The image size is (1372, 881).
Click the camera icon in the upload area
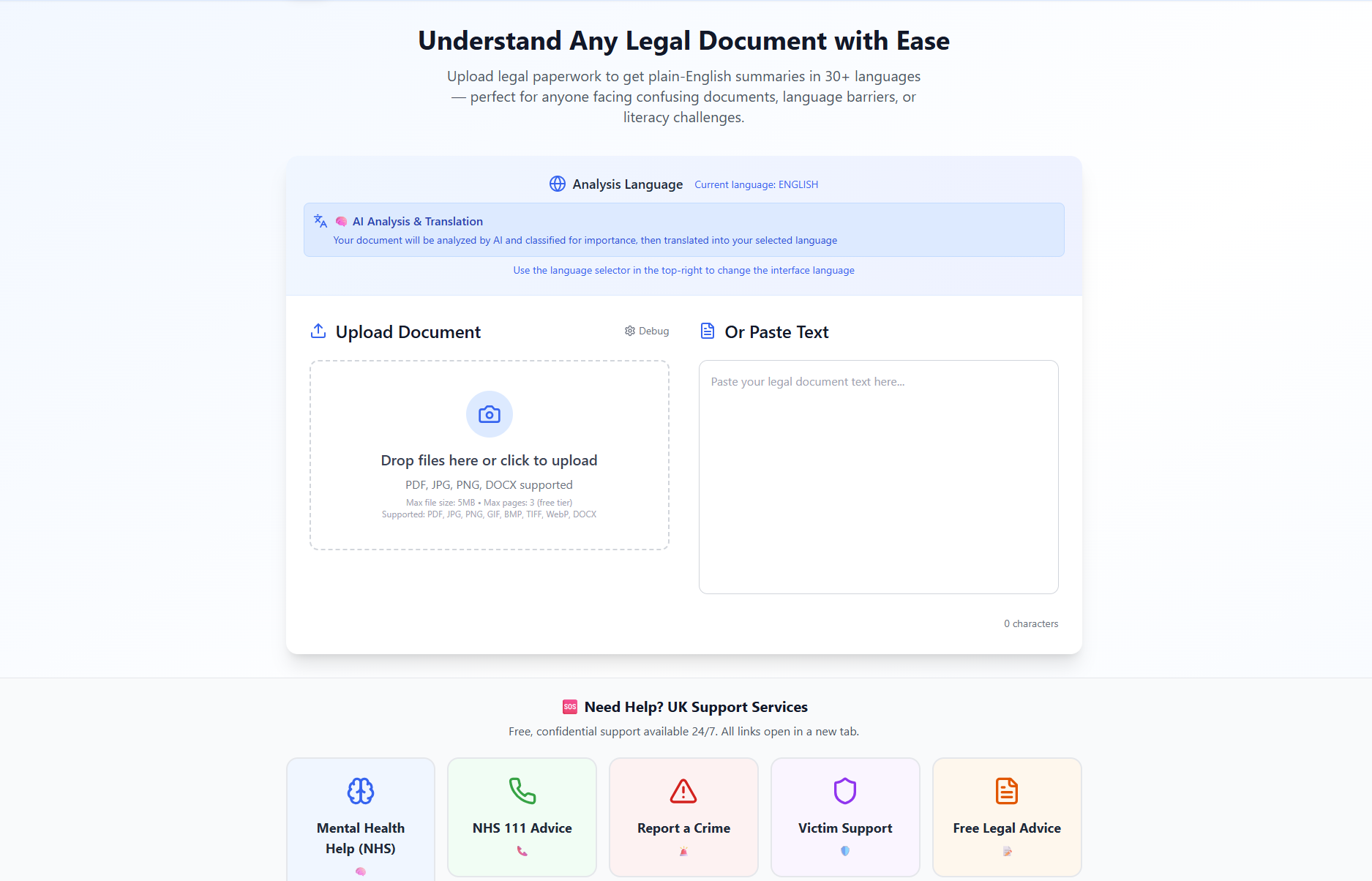coord(489,414)
